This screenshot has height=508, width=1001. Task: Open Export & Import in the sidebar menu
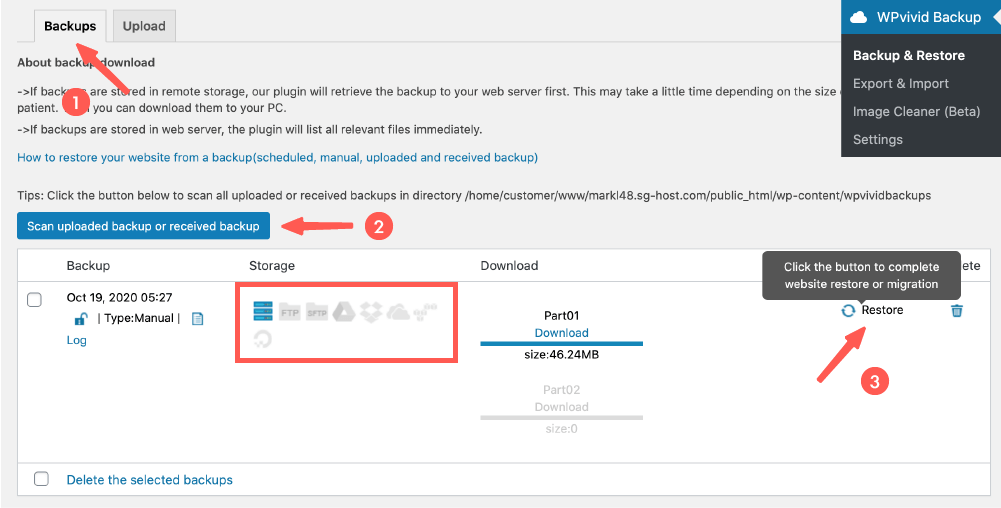[901, 84]
